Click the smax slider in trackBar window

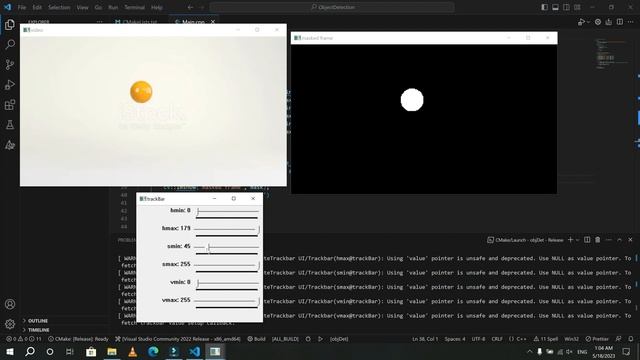point(227,265)
